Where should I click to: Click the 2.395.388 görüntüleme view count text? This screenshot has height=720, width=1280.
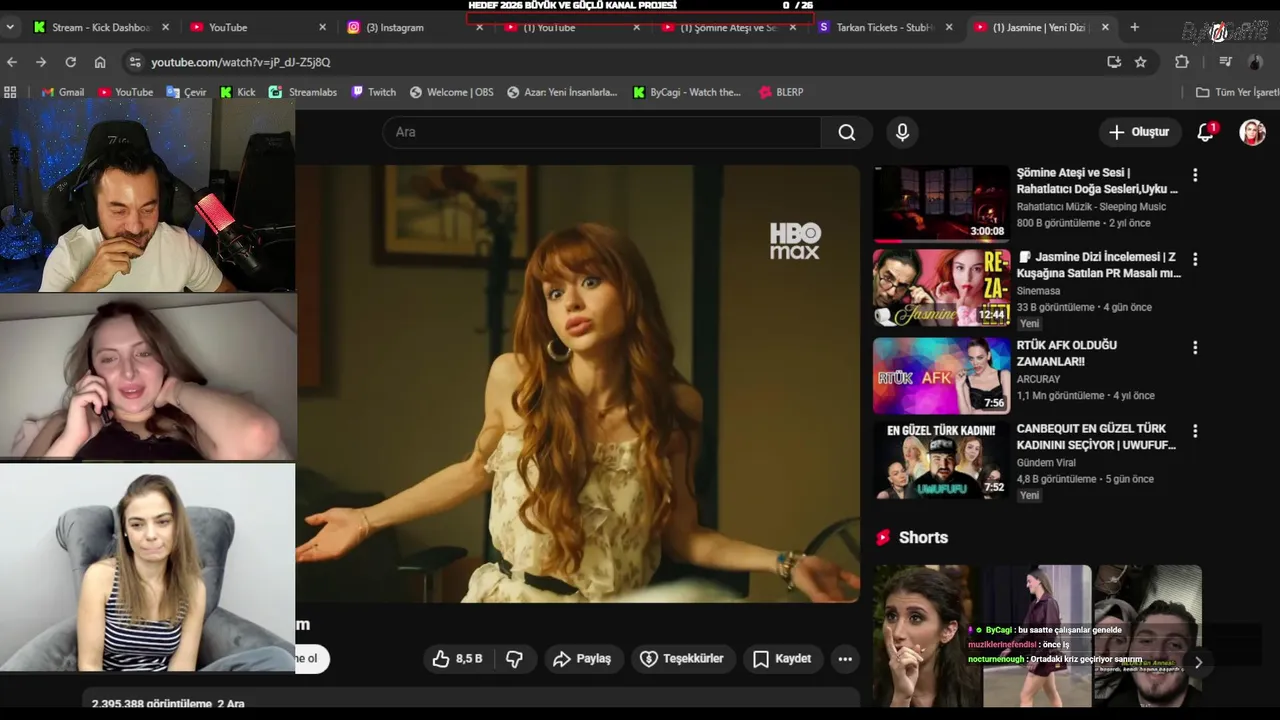tap(151, 704)
